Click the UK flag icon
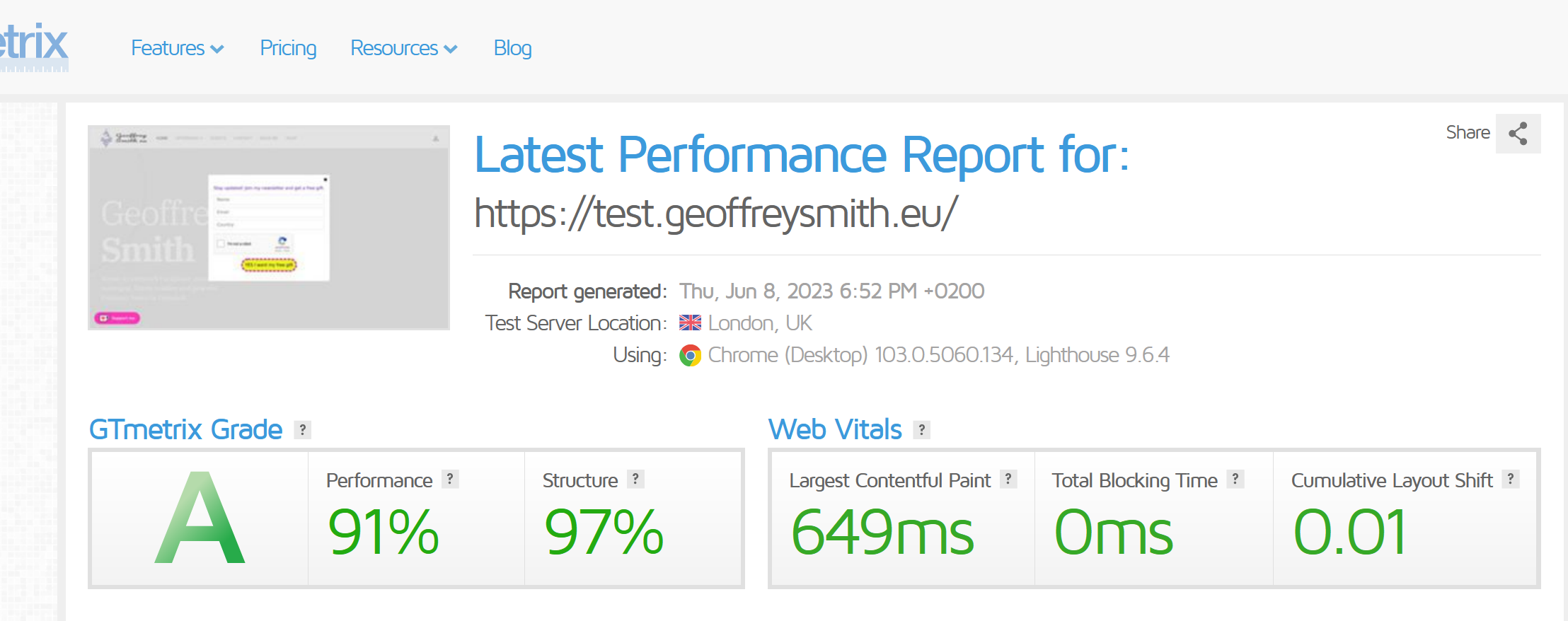 pyautogui.click(x=690, y=323)
